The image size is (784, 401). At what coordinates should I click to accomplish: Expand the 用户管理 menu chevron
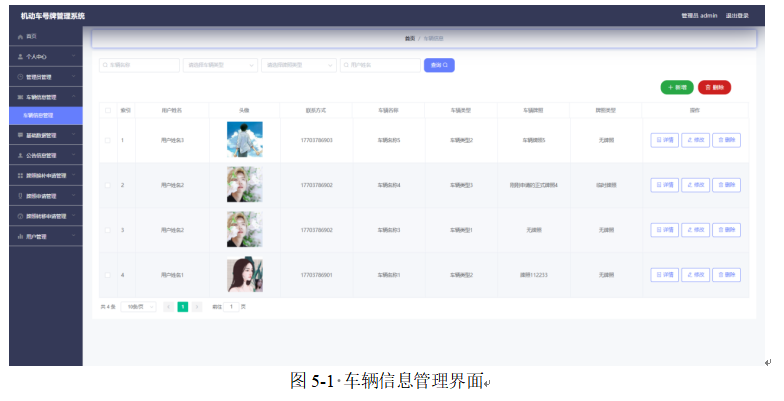pyautogui.click(x=74, y=236)
